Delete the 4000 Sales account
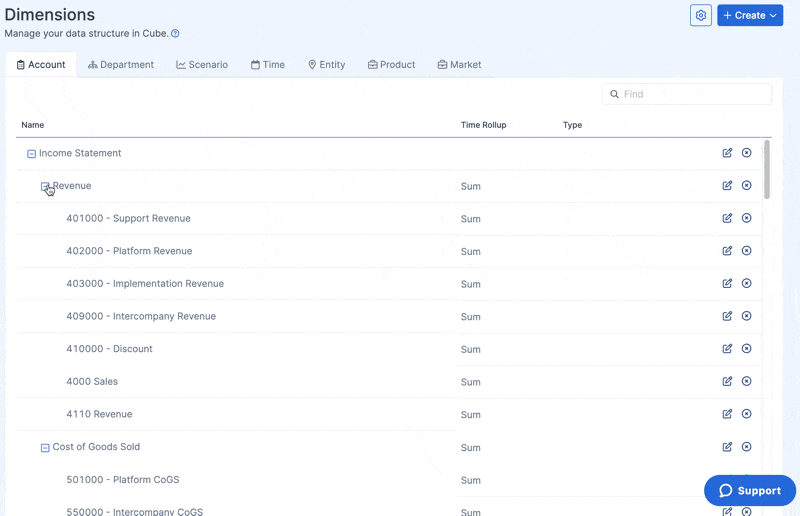Screen dimensions: 800x516 746,382
